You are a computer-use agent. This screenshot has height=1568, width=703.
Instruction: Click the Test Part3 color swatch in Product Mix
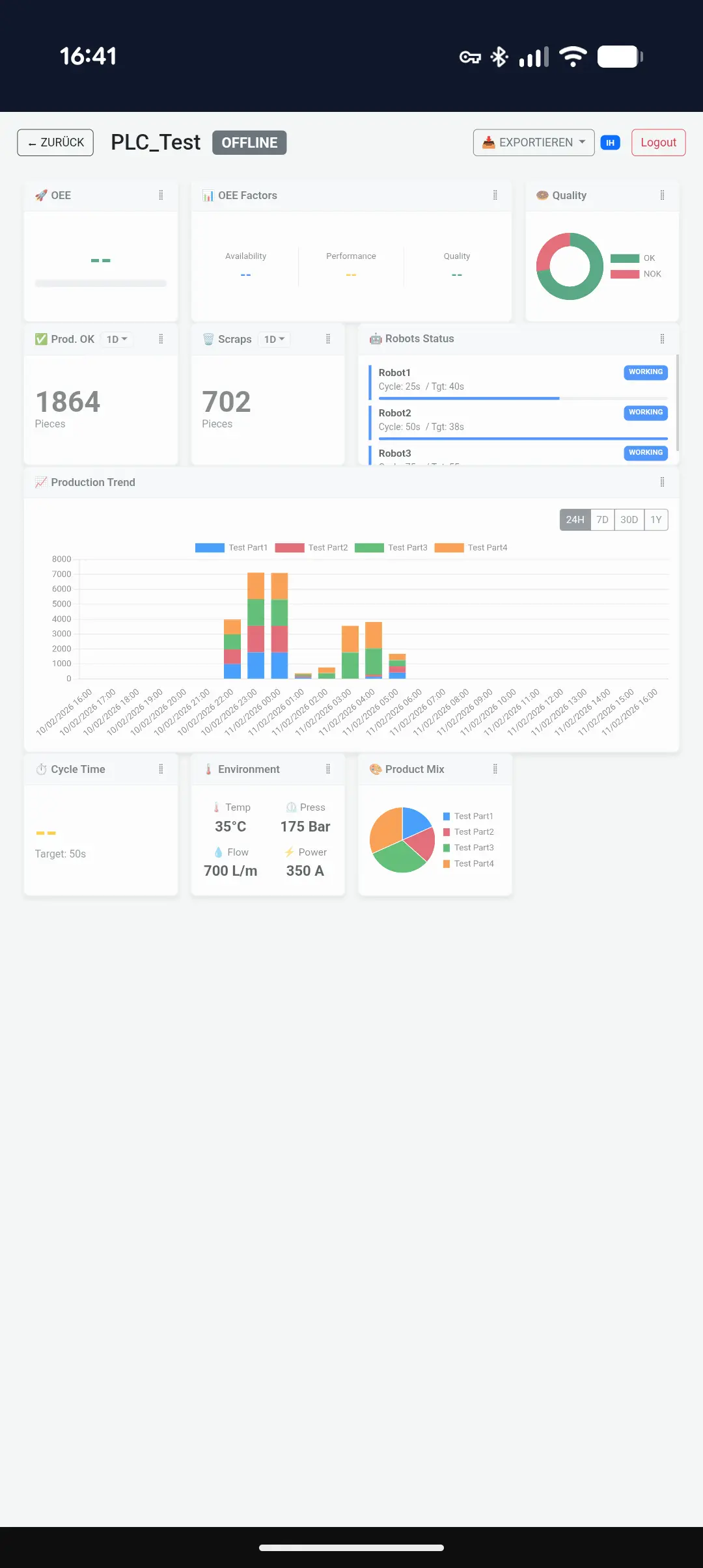447,848
